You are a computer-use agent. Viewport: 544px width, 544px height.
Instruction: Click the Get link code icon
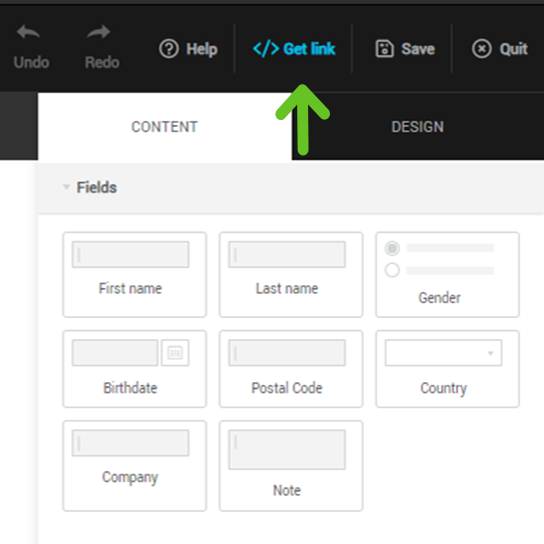pos(266,49)
